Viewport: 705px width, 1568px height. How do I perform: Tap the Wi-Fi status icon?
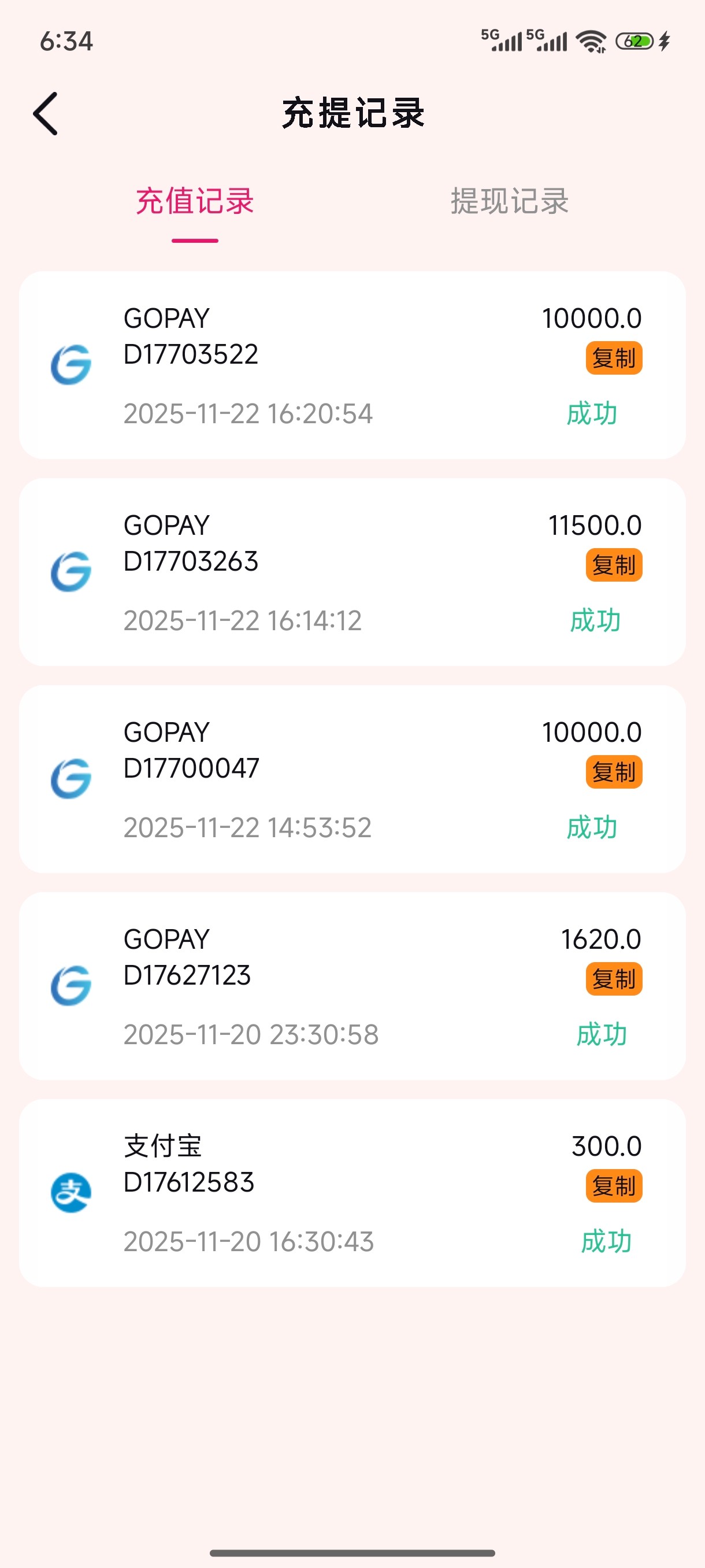[591, 42]
